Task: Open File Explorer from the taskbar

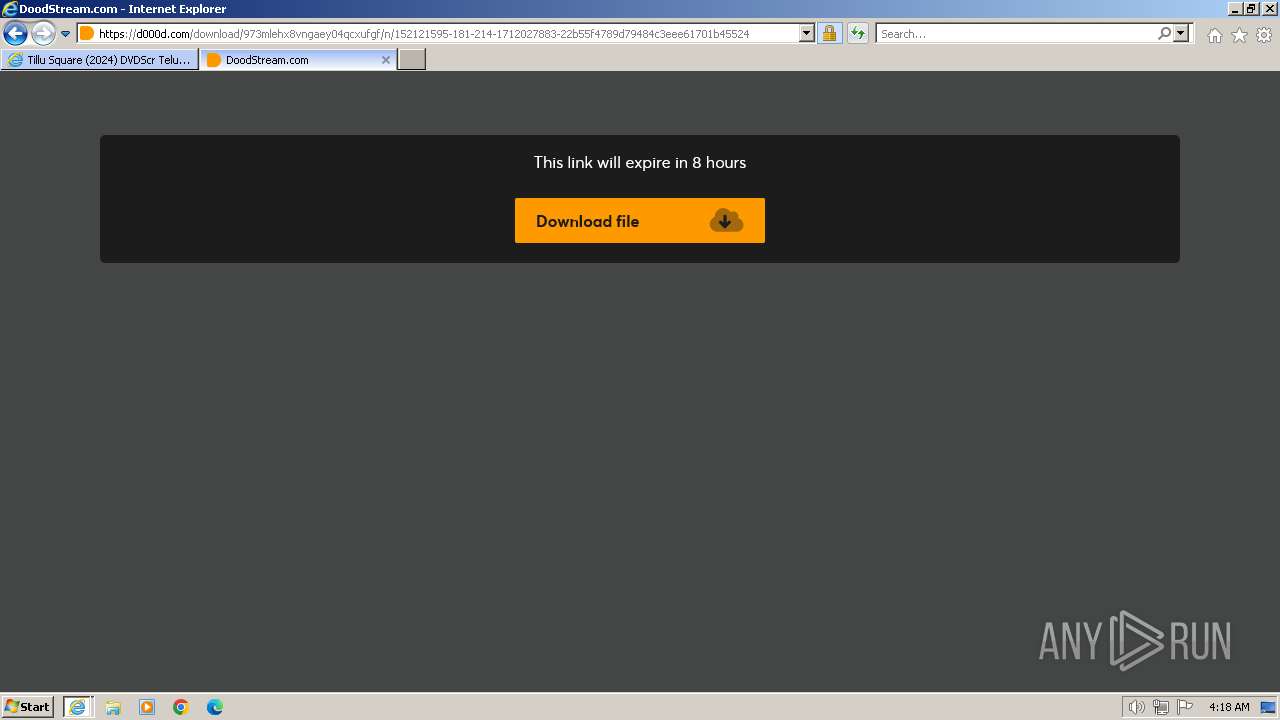Action: tap(113, 707)
